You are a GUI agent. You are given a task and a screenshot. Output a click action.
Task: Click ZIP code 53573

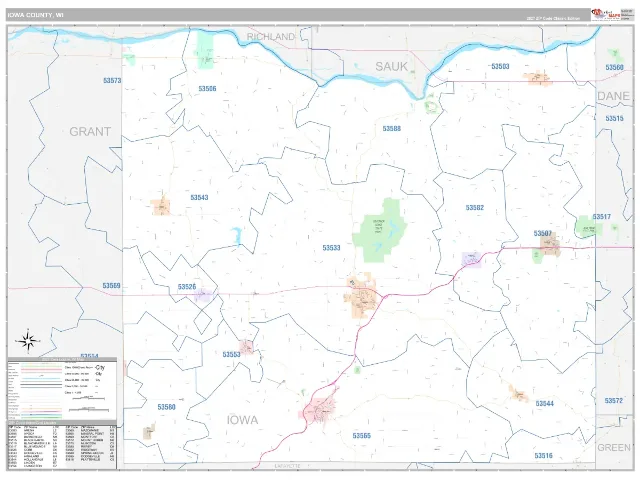[x=112, y=80]
